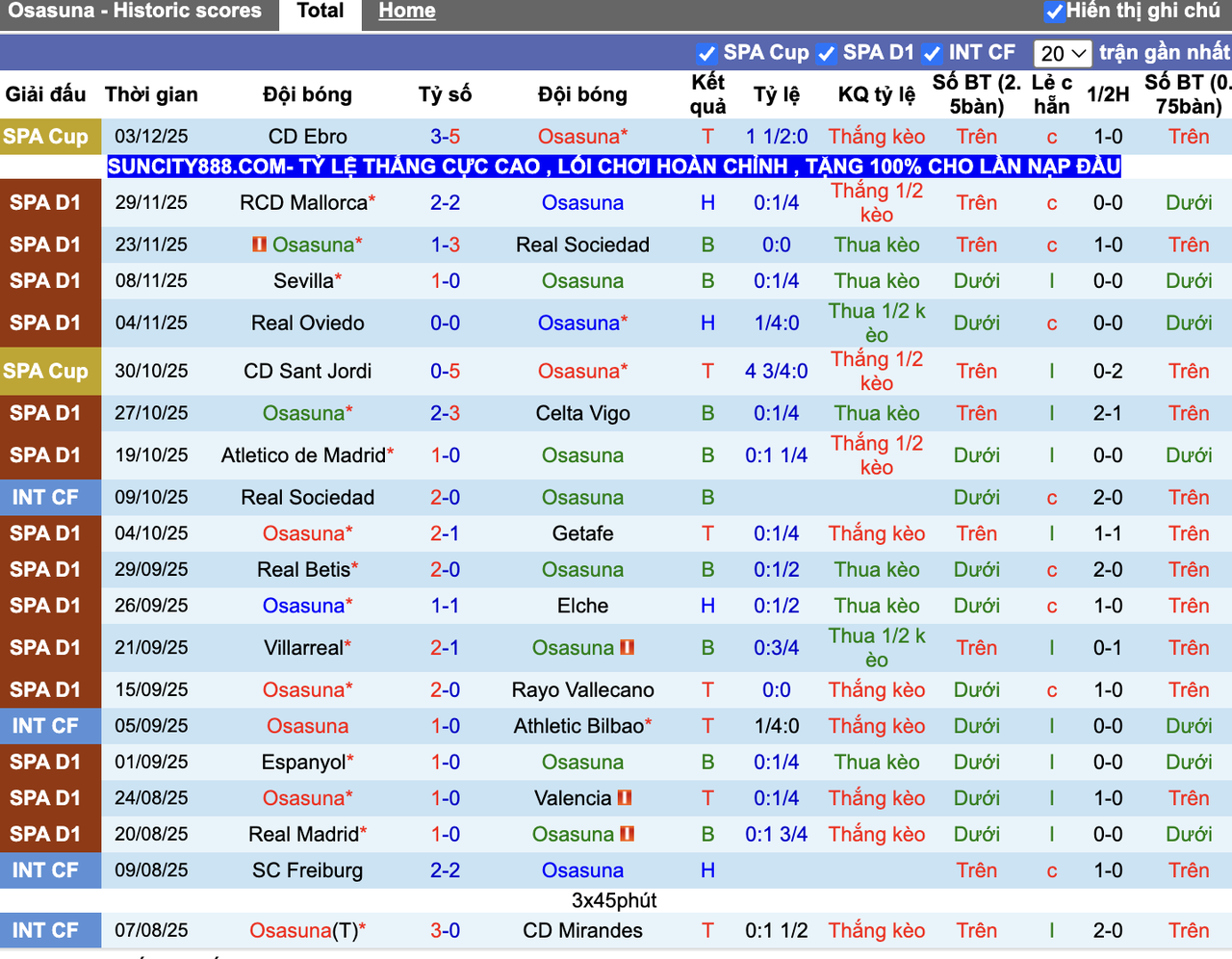1232x959 pixels.
Task: Switch to the Total tab
Action: [321, 12]
